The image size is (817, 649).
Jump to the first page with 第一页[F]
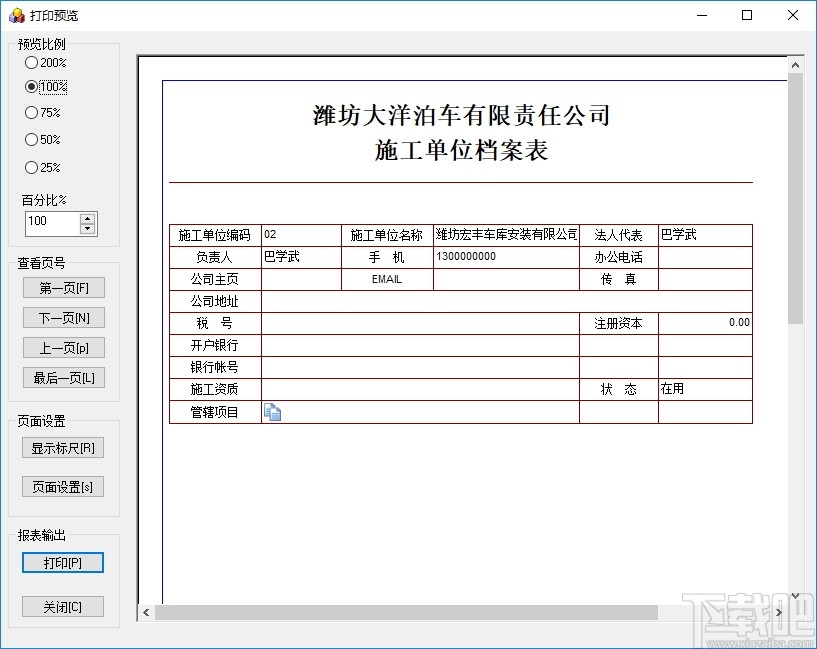click(x=62, y=287)
